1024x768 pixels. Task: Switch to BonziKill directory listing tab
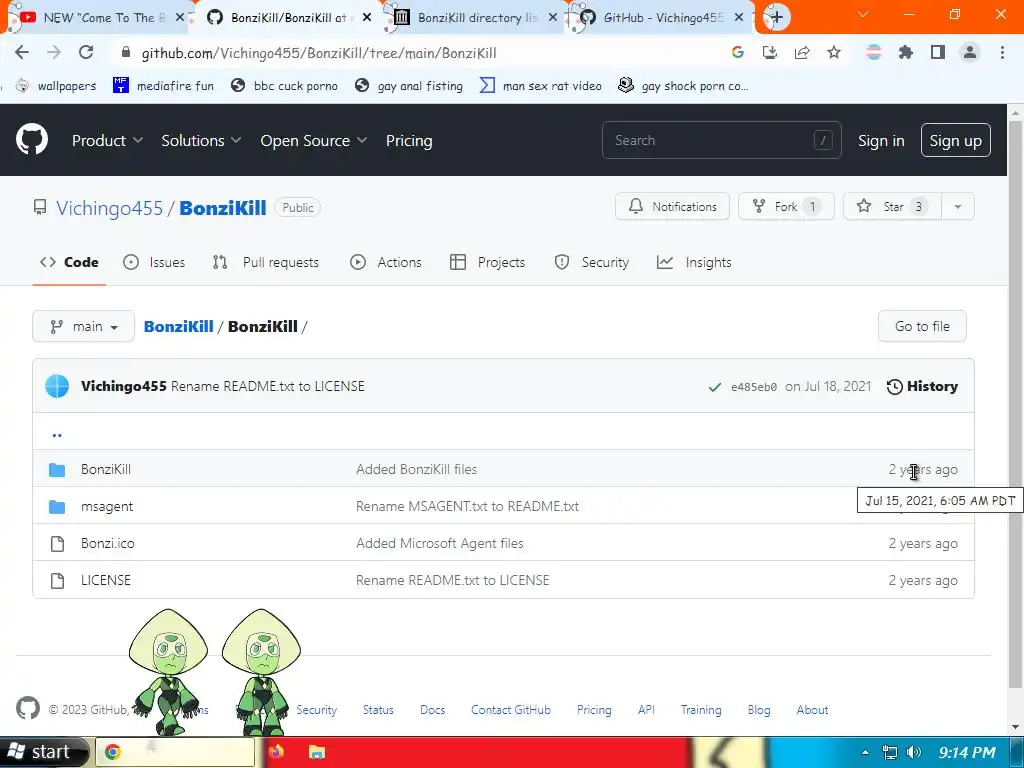point(477,18)
